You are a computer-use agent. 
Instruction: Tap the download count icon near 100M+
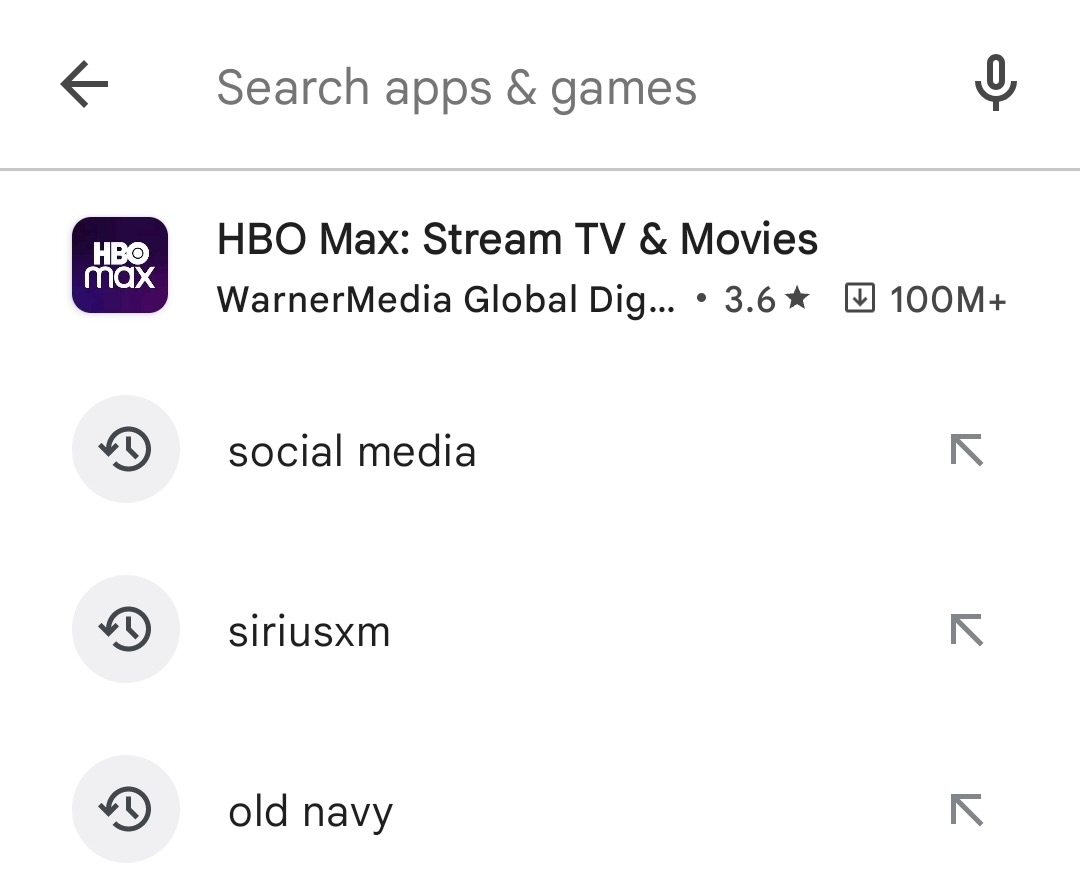point(859,298)
